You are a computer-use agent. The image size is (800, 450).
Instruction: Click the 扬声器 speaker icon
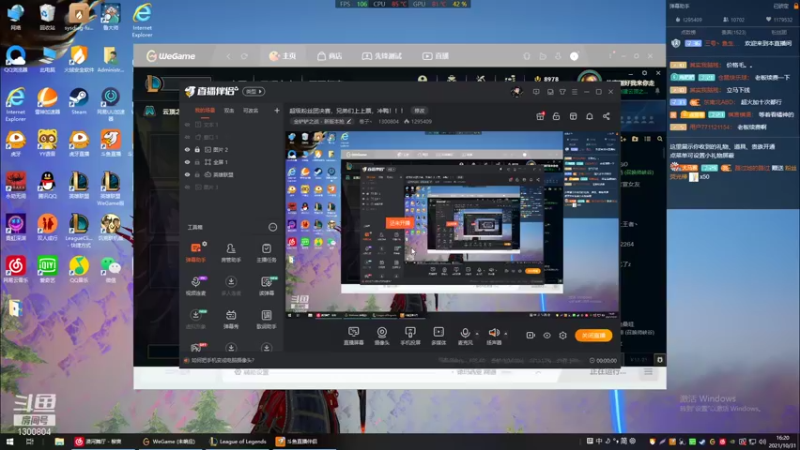pyautogui.click(x=493, y=334)
